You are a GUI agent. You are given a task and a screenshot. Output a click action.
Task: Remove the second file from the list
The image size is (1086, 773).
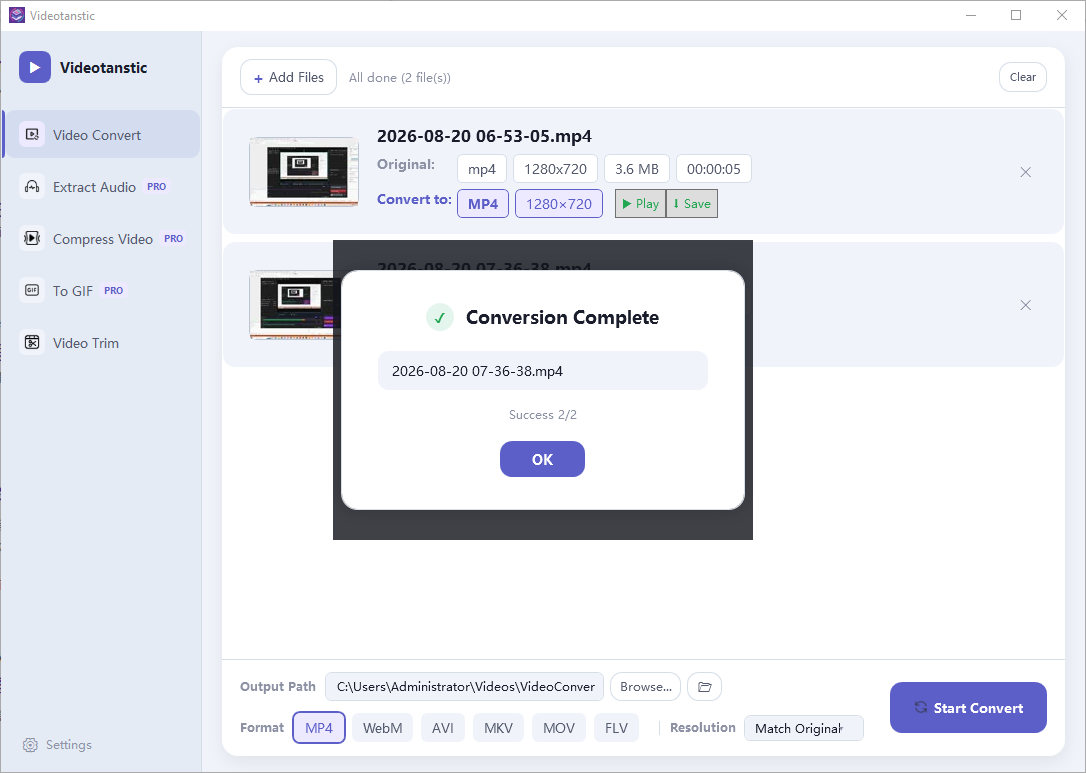[x=1026, y=305]
